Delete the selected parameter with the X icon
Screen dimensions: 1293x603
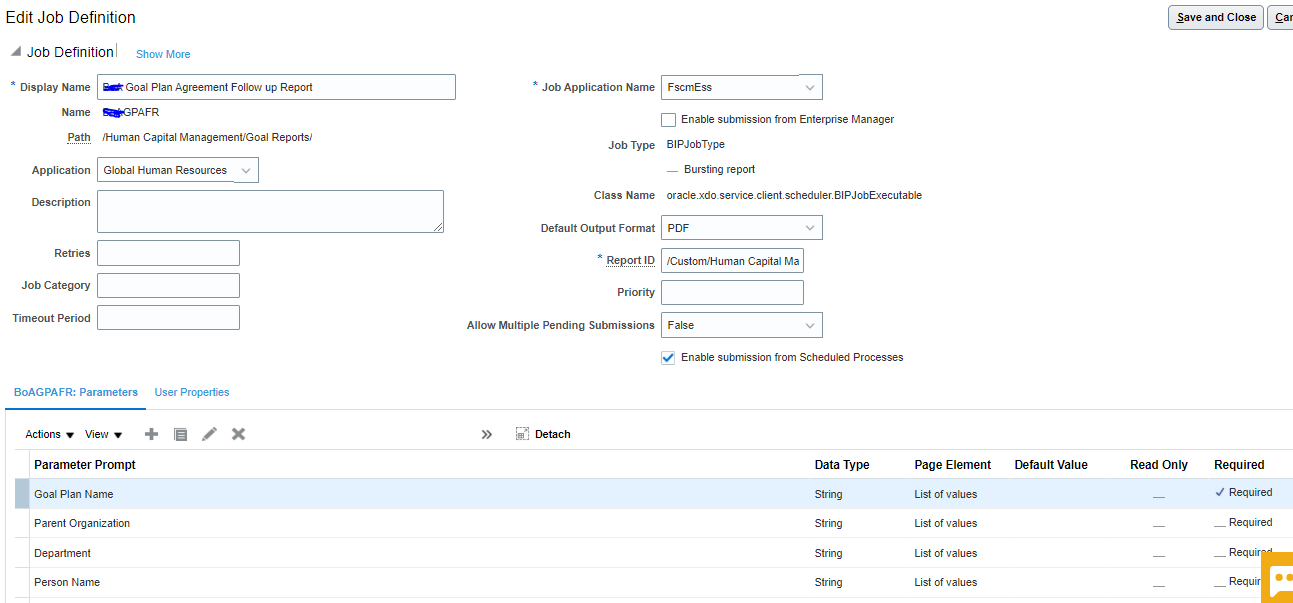[x=236, y=434]
